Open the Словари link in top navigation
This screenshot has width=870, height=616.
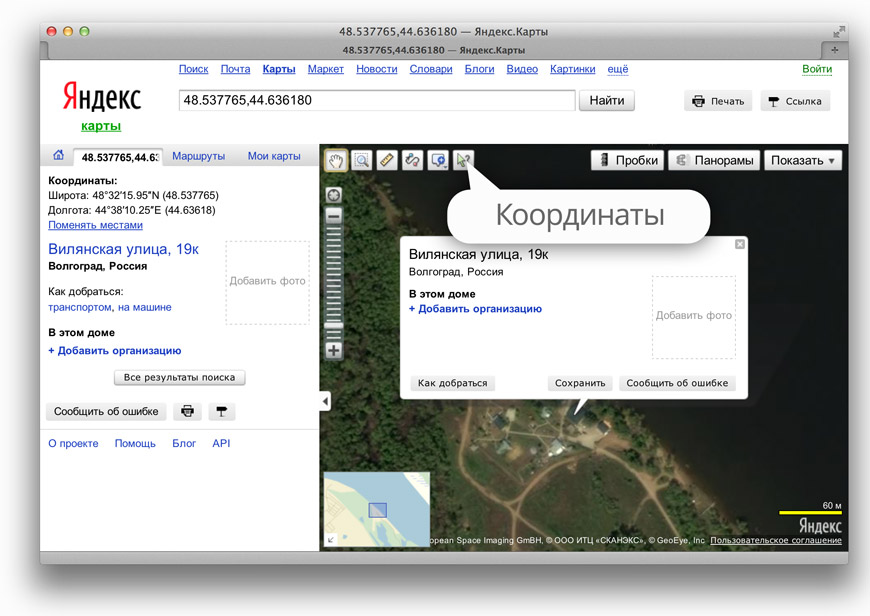431,69
